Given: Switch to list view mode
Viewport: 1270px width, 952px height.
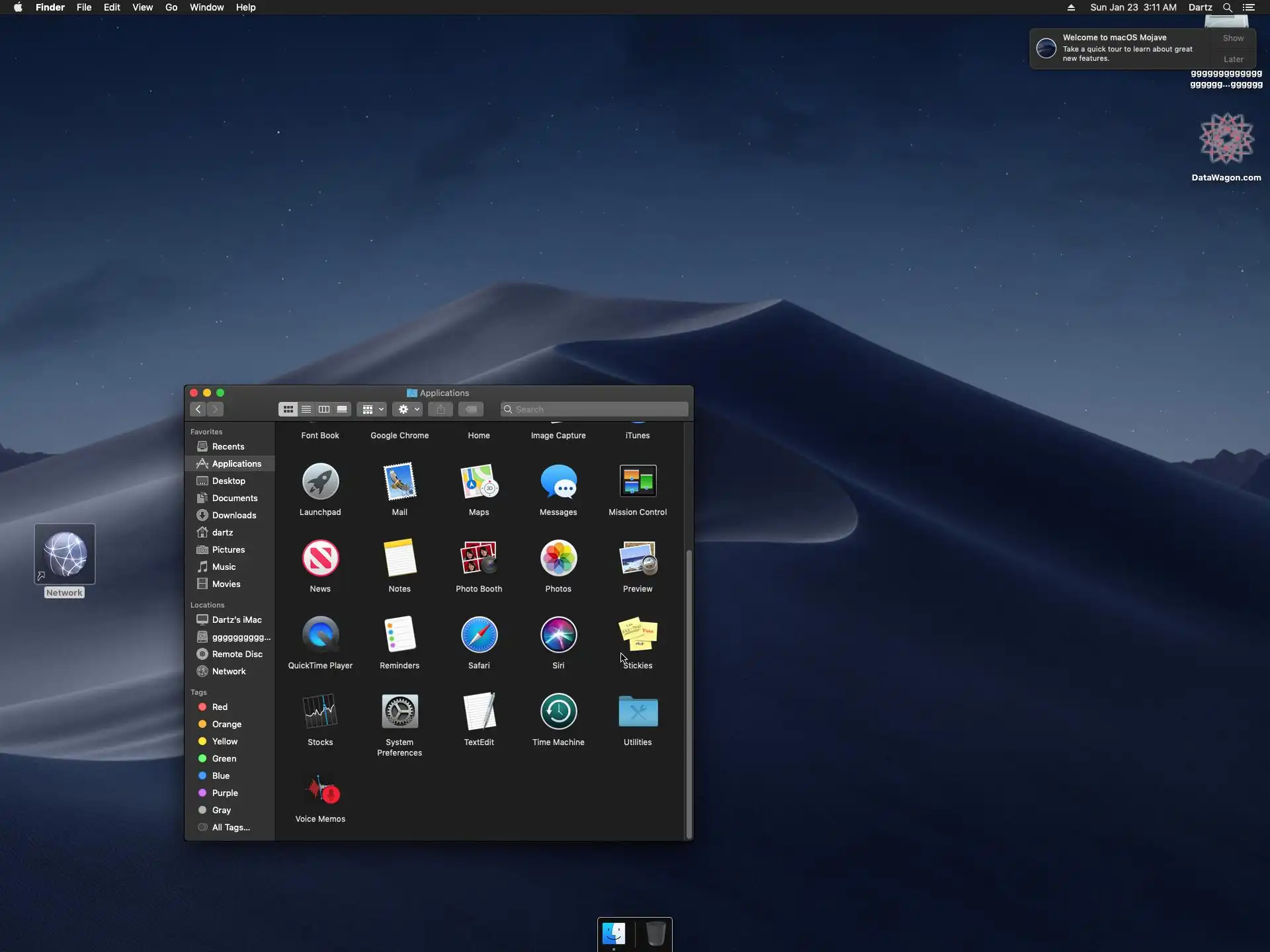Looking at the screenshot, I should point(306,409).
